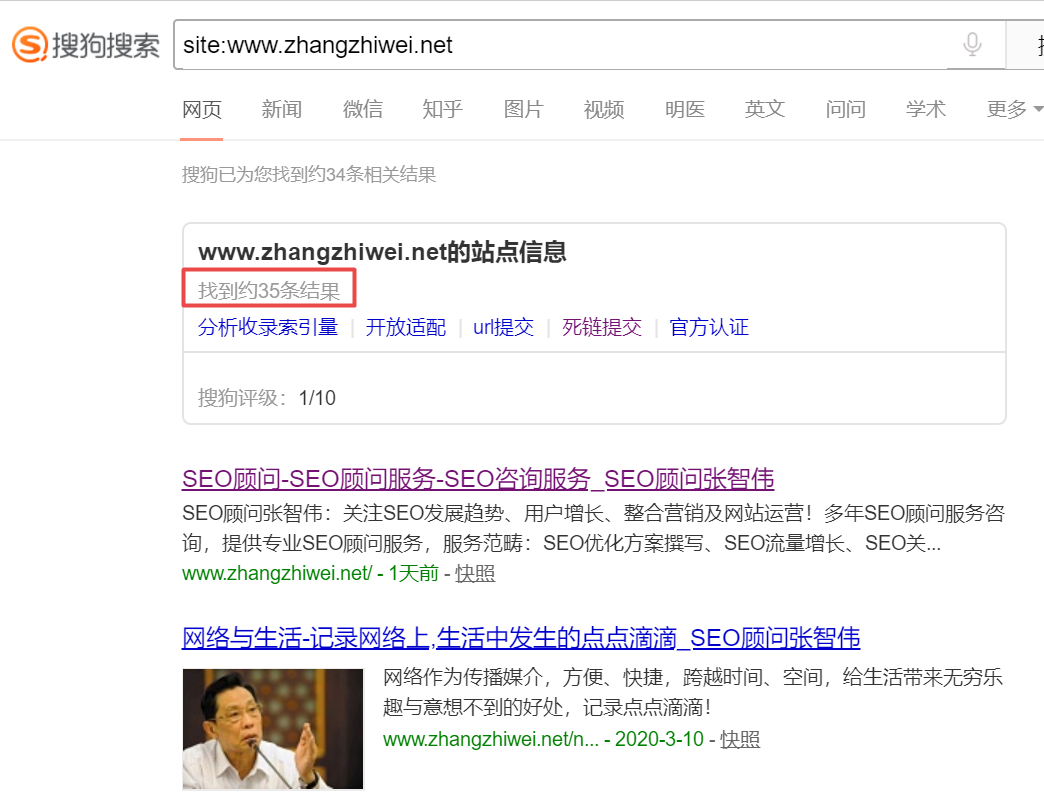Open the 官方认证 link
Viewport: 1044px width, 810px height.
709,327
